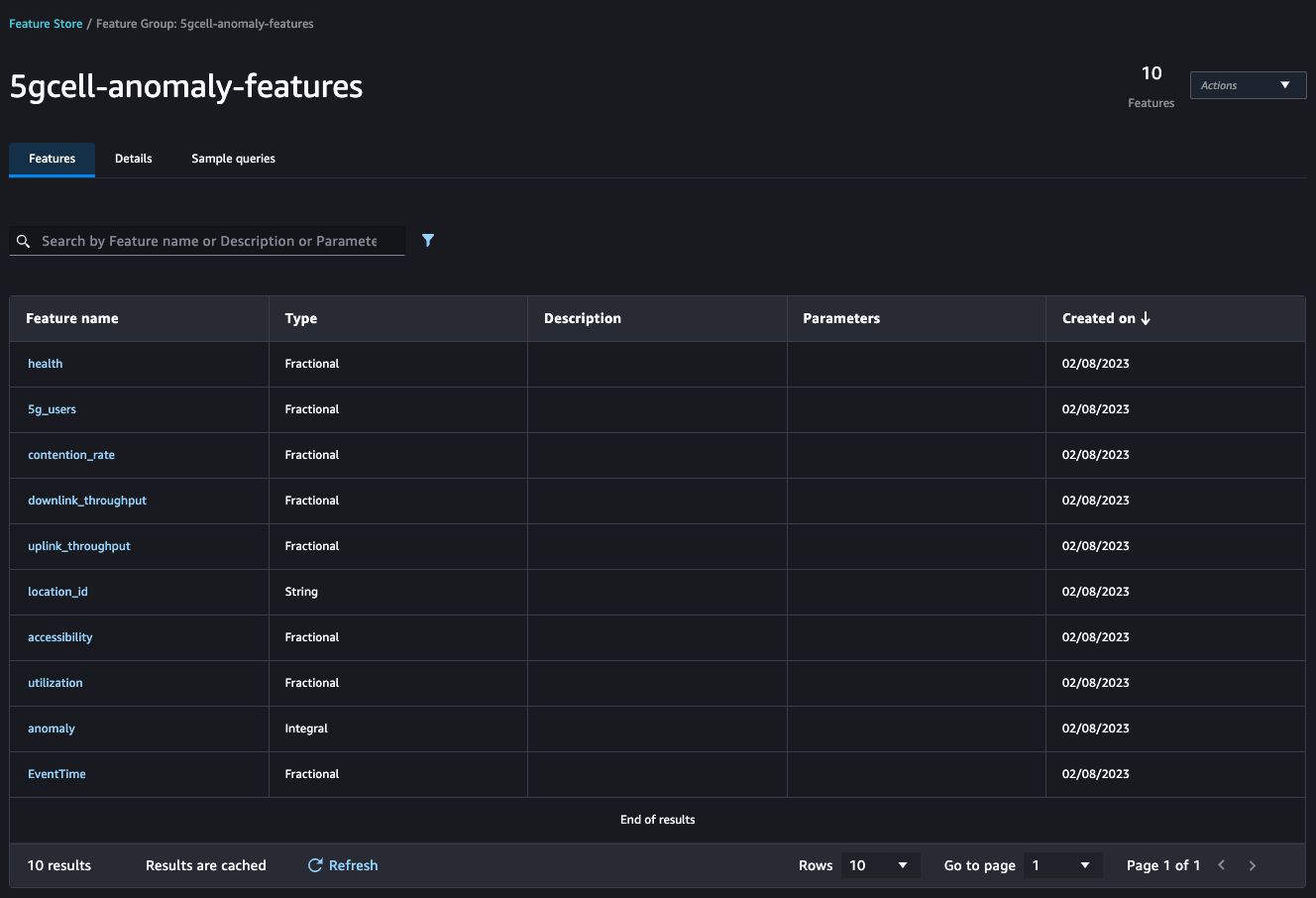The image size is (1316, 898).
Task: Click the search magnifier icon
Action: (23, 241)
